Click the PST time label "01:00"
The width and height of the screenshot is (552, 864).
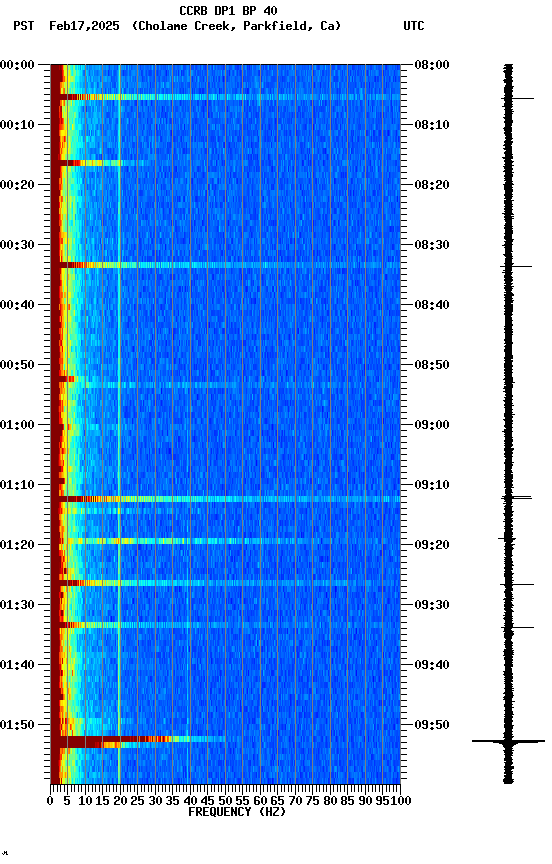17,425
